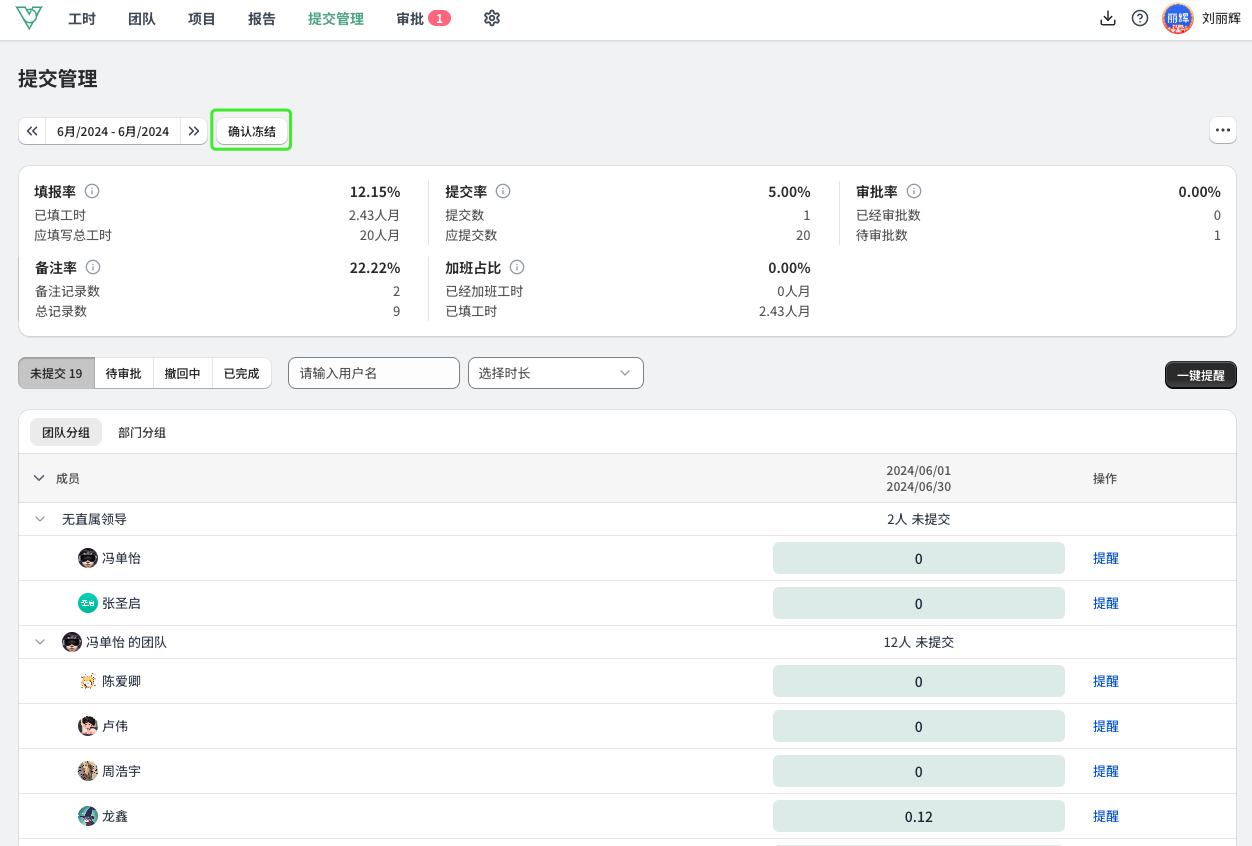The width and height of the screenshot is (1252, 846).
Task: Switch to 待审批 status filter
Action: pyautogui.click(x=124, y=373)
